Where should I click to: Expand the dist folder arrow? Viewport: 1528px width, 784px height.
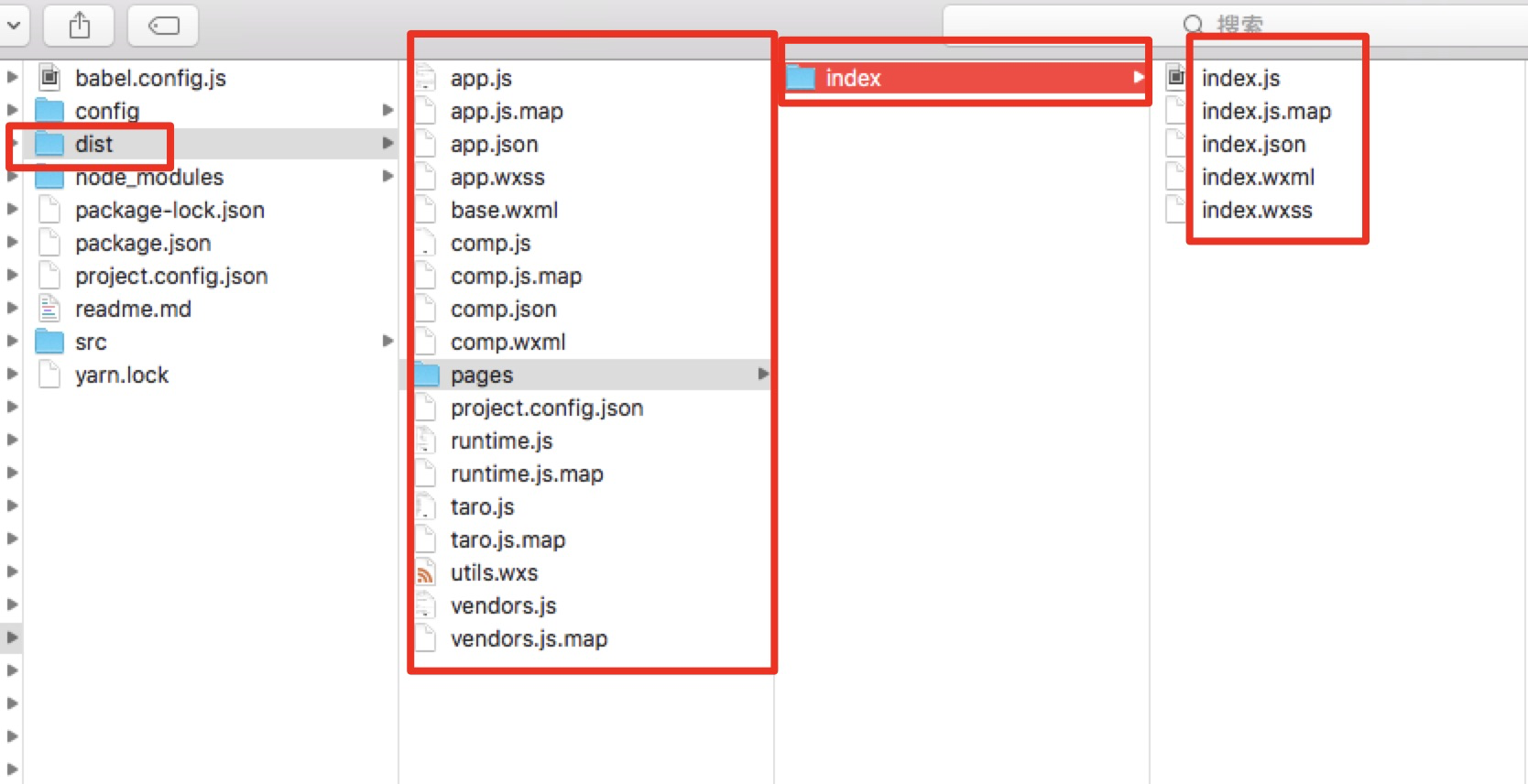pyautogui.click(x=387, y=143)
